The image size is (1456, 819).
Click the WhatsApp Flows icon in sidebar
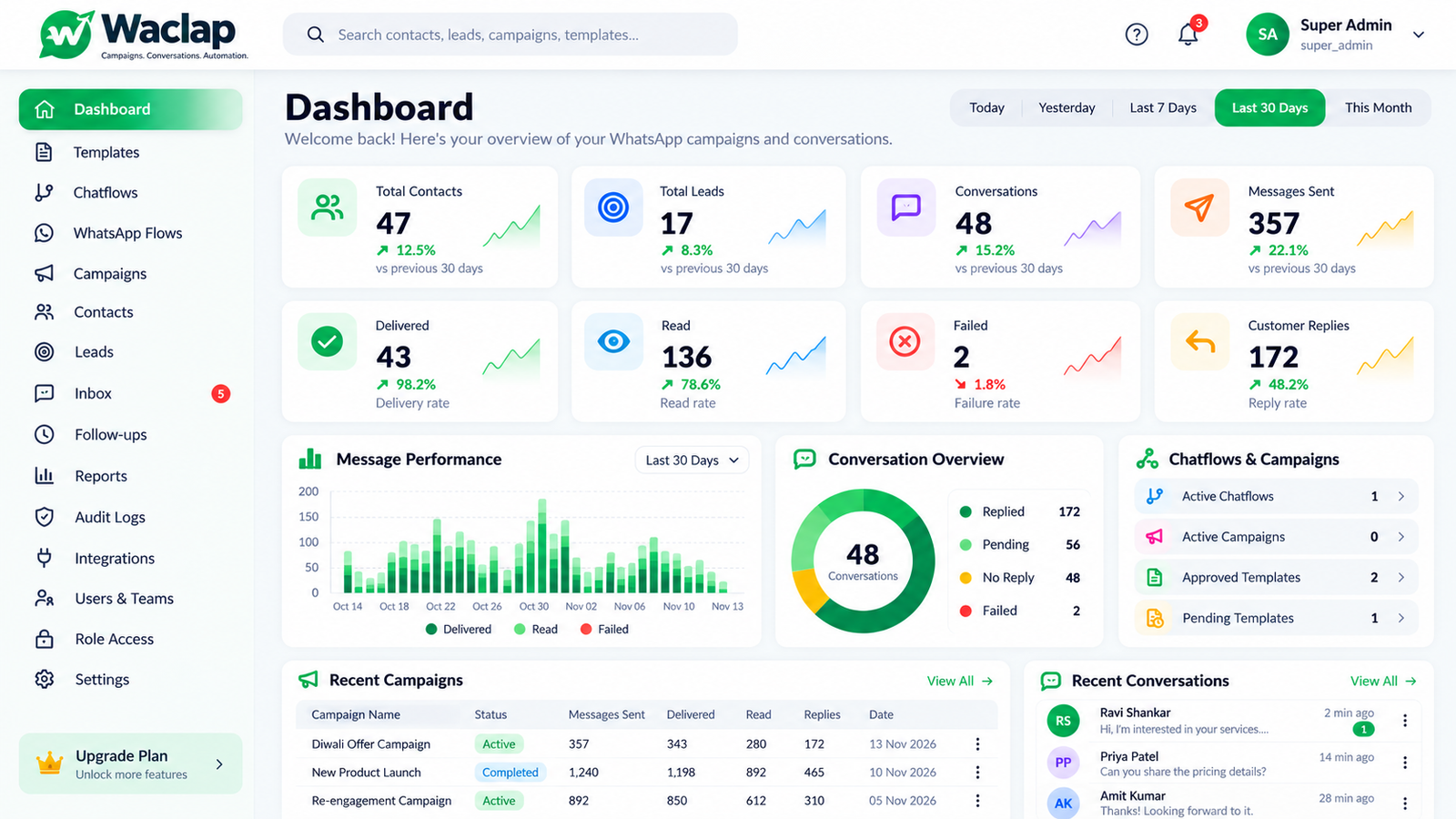[x=44, y=233]
